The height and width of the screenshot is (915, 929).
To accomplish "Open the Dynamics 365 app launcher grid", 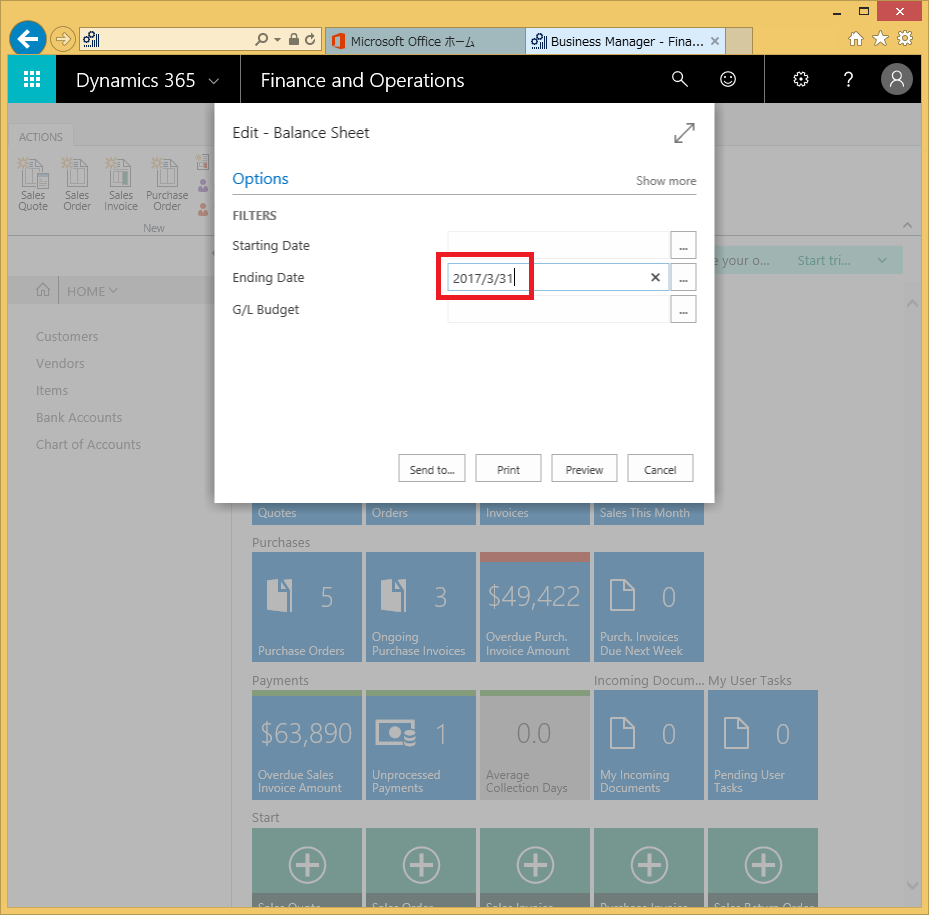I will [32, 79].
